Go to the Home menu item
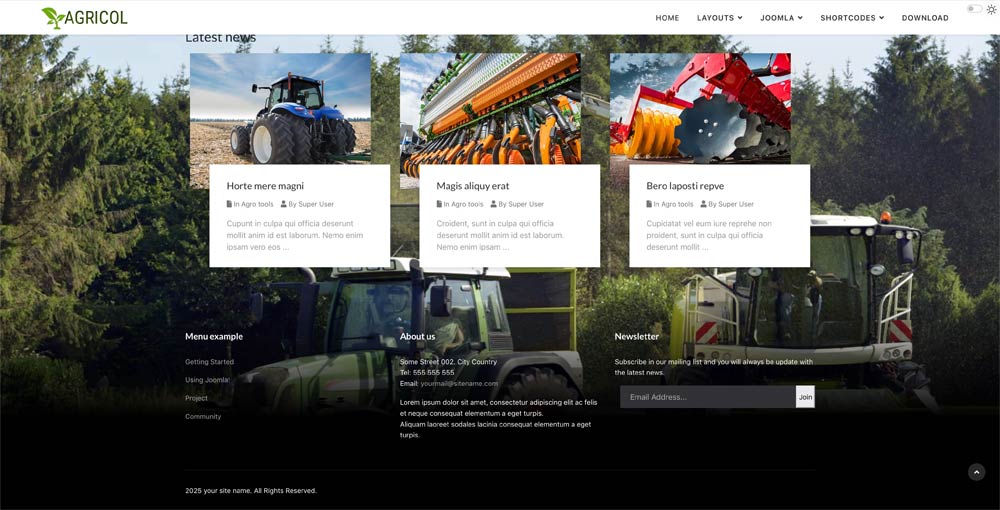 (x=667, y=18)
